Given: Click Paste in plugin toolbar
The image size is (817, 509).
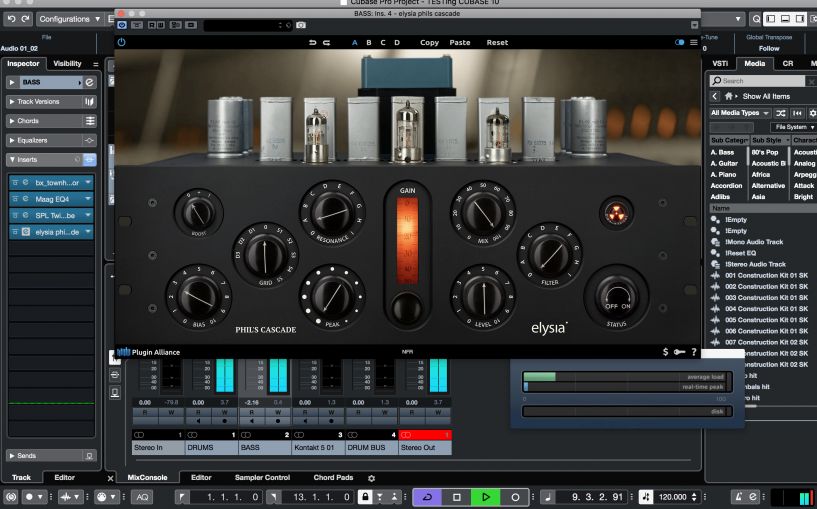Looking at the screenshot, I should tap(460, 43).
